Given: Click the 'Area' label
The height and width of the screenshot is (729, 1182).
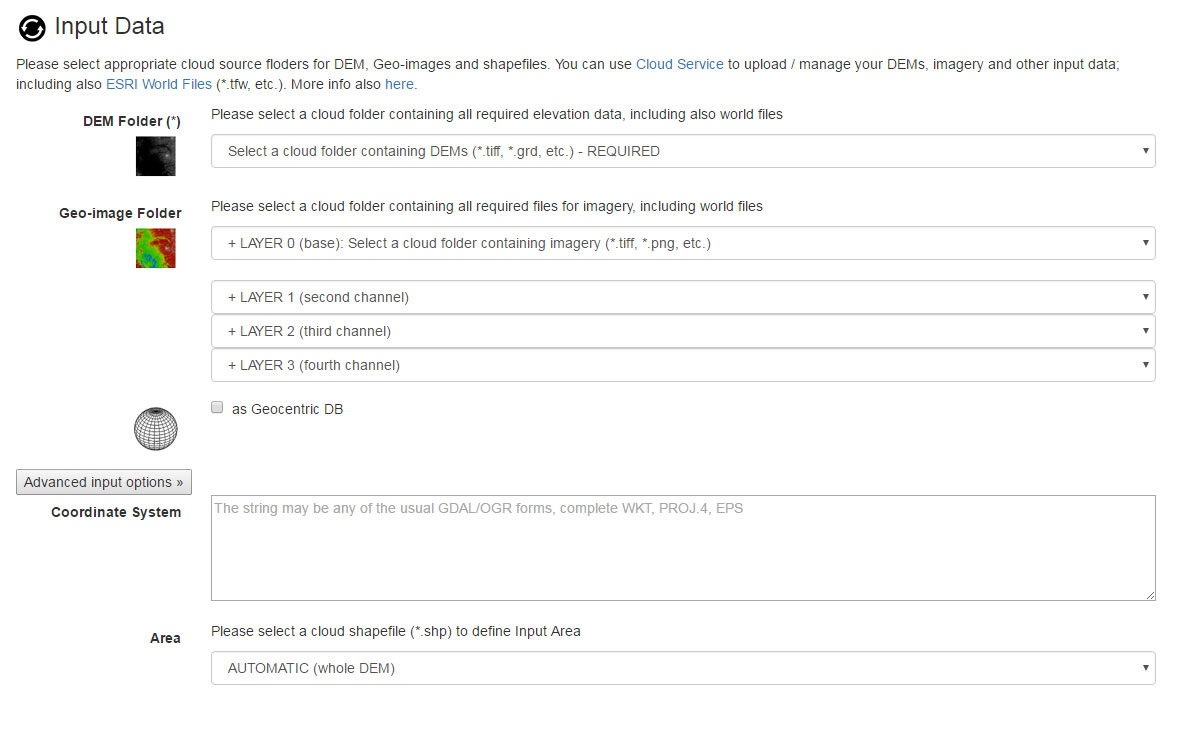Looking at the screenshot, I should pyautogui.click(x=165, y=638).
